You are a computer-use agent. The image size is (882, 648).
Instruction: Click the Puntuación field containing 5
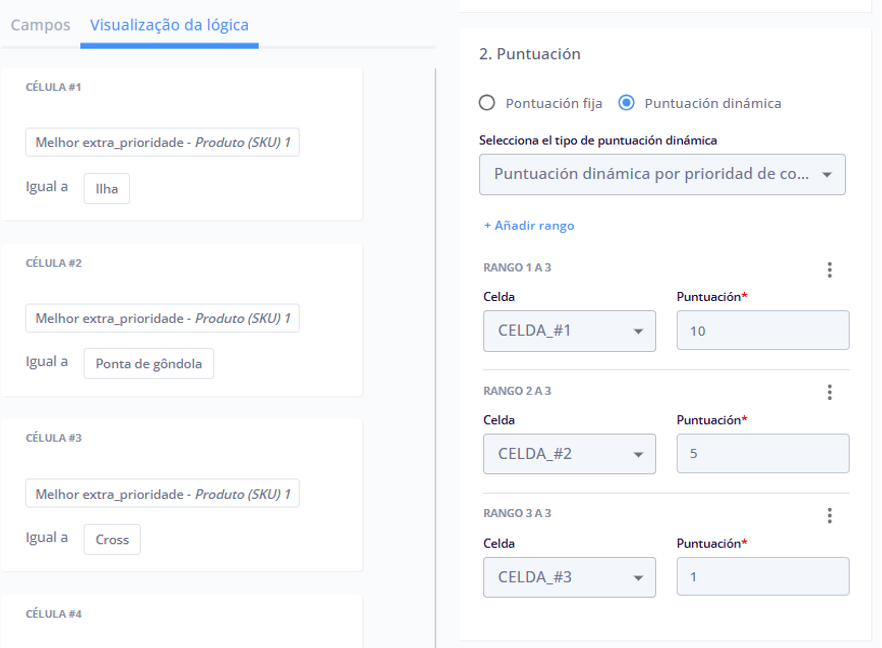click(762, 454)
